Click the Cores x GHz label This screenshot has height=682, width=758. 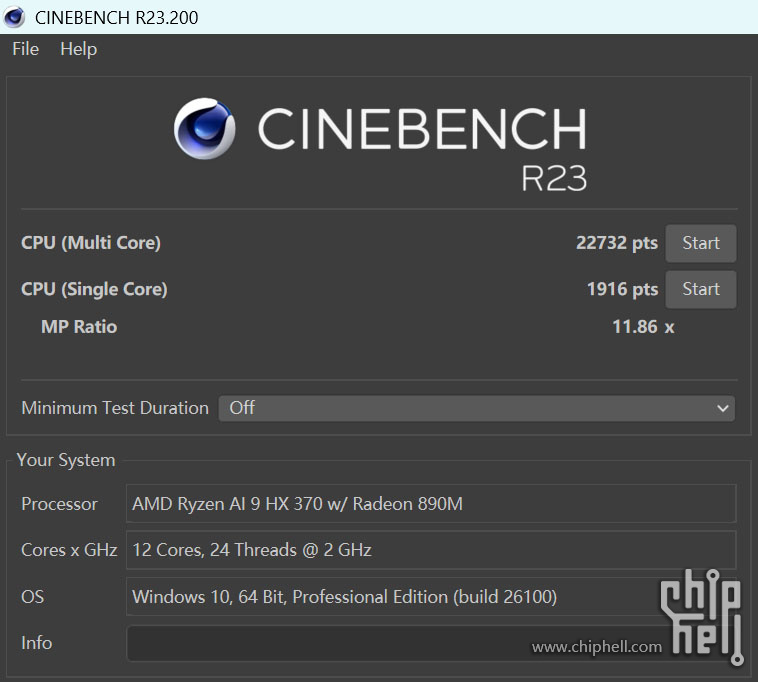(x=69, y=550)
